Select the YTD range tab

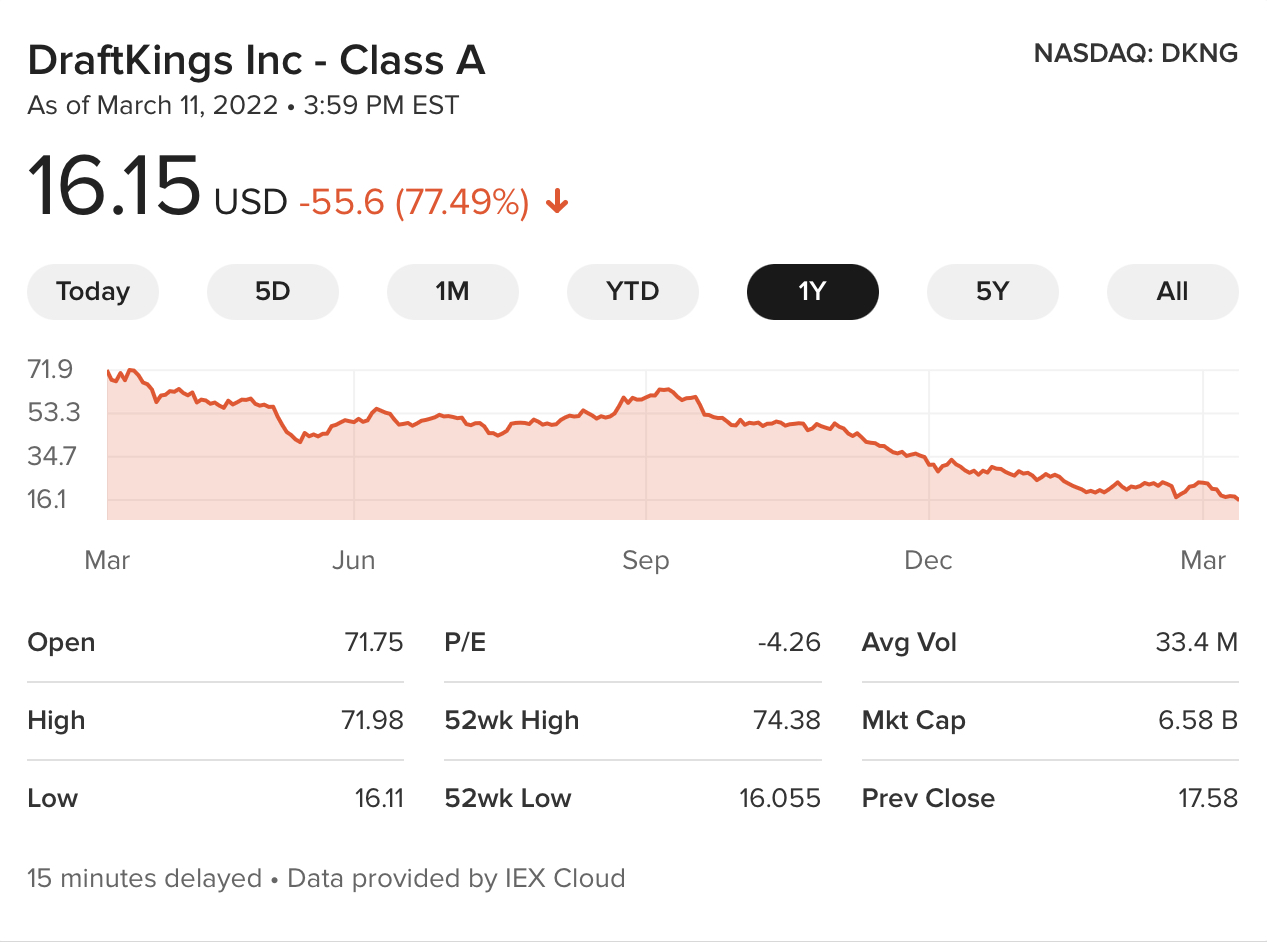tap(632, 292)
